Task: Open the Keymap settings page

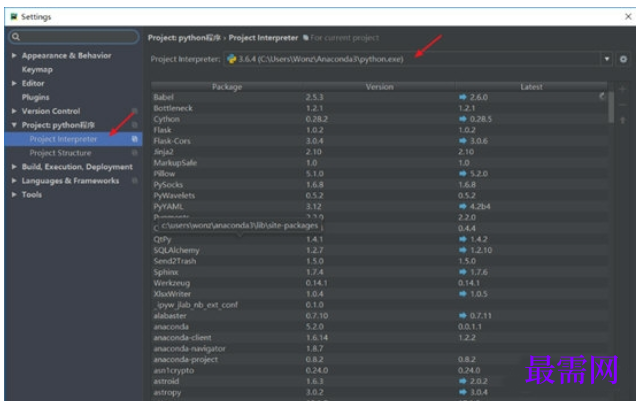Action: tap(37, 70)
